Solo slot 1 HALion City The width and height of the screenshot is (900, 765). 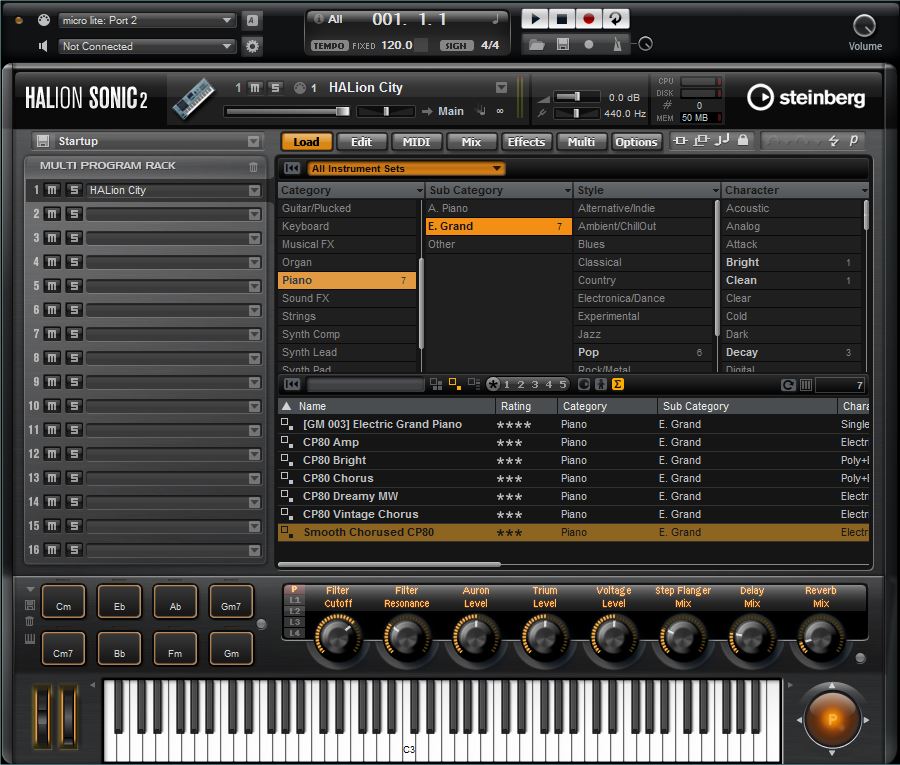73,190
